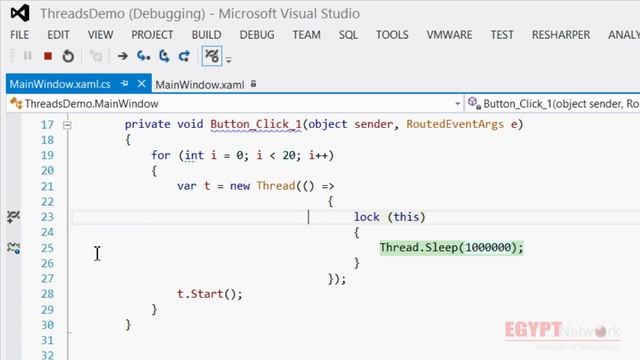Click the 'int' keyword in loop
Viewport: 640px width, 360px height.
194,155
